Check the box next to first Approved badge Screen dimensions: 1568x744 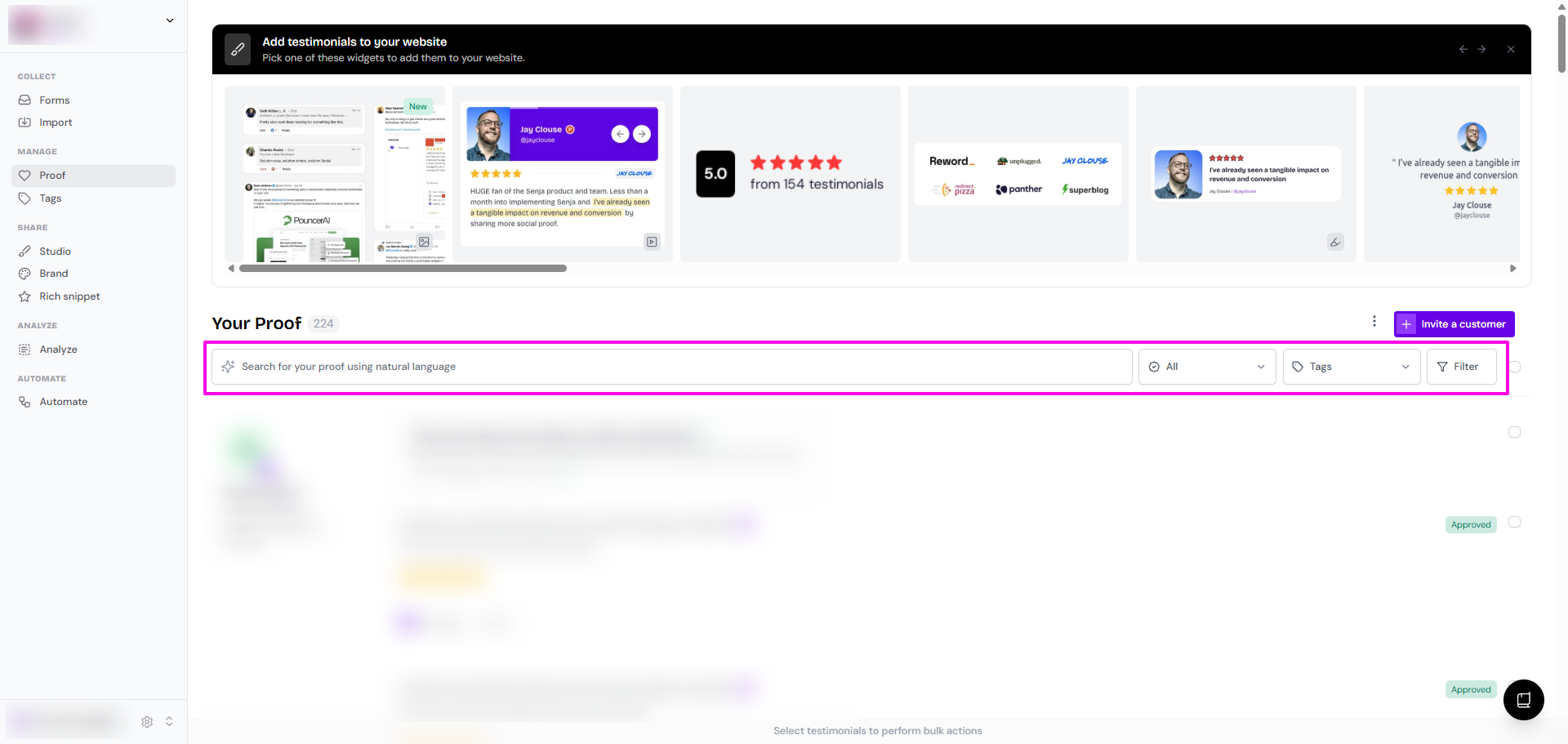click(1514, 523)
